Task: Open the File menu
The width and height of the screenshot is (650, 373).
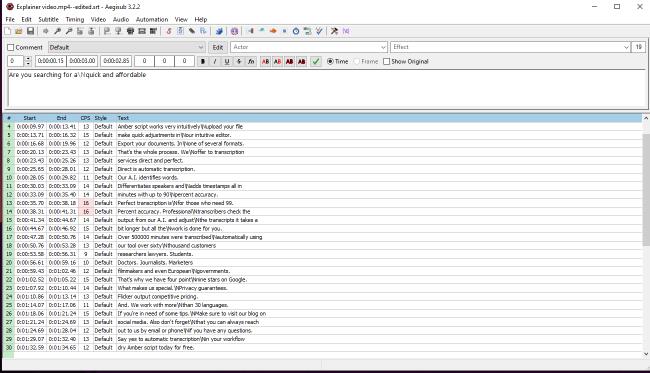Action: pyautogui.click(x=10, y=19)
